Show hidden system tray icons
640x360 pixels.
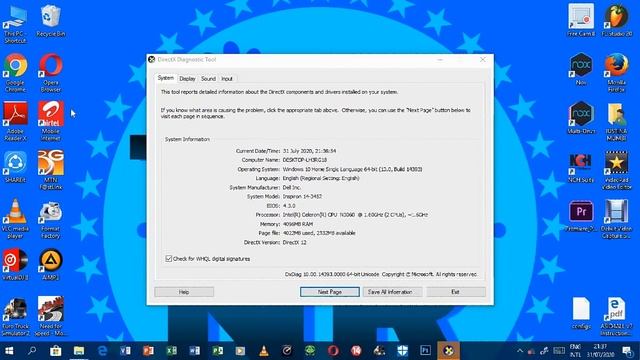tap(520, 351)
